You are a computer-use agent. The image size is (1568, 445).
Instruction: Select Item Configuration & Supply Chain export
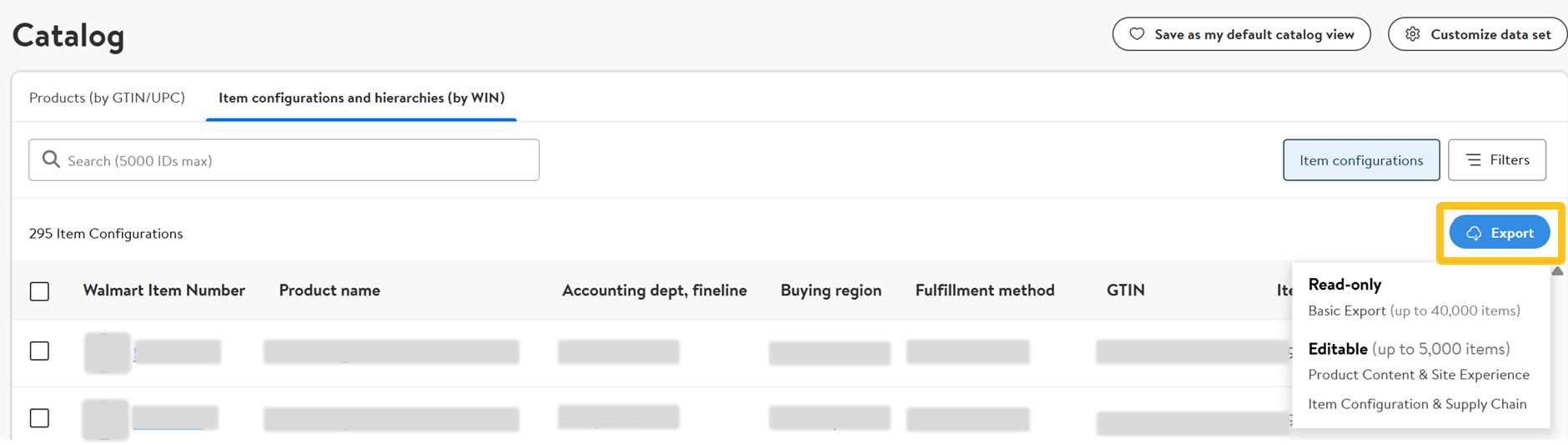click(x=1417, y=404)
